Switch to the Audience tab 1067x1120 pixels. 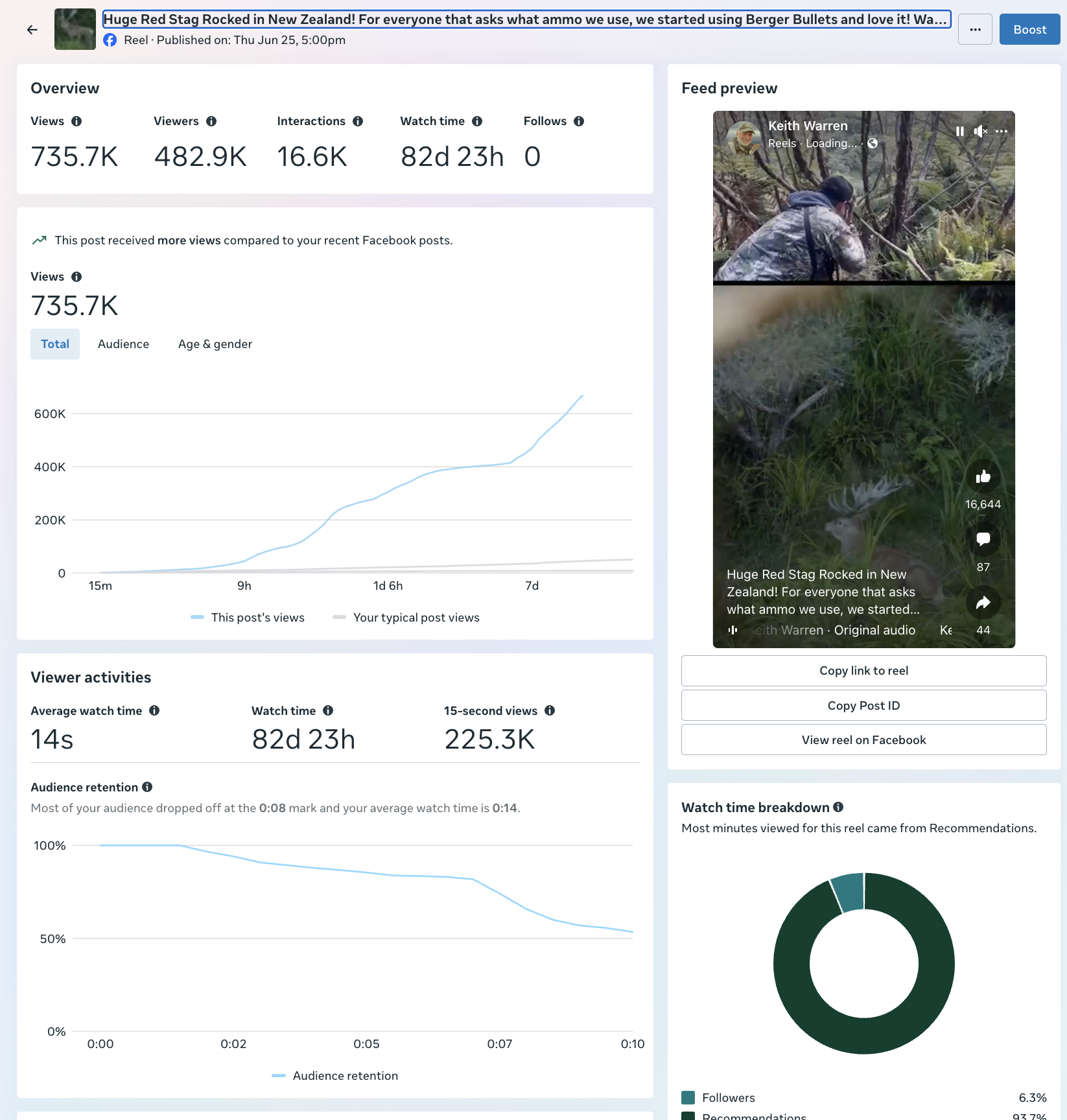coord(123,344)
